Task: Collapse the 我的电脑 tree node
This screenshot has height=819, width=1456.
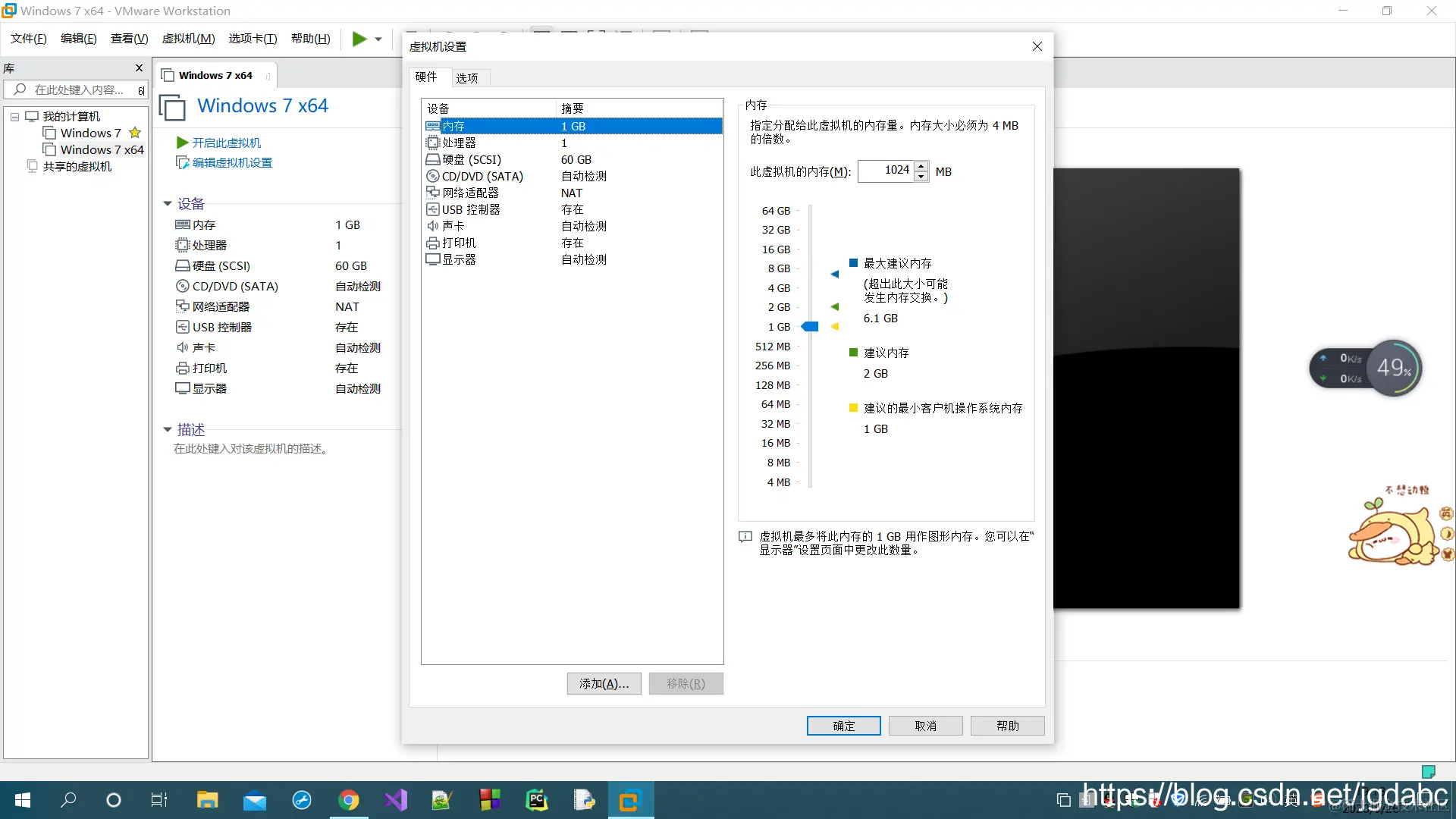Action: (14, 116)
